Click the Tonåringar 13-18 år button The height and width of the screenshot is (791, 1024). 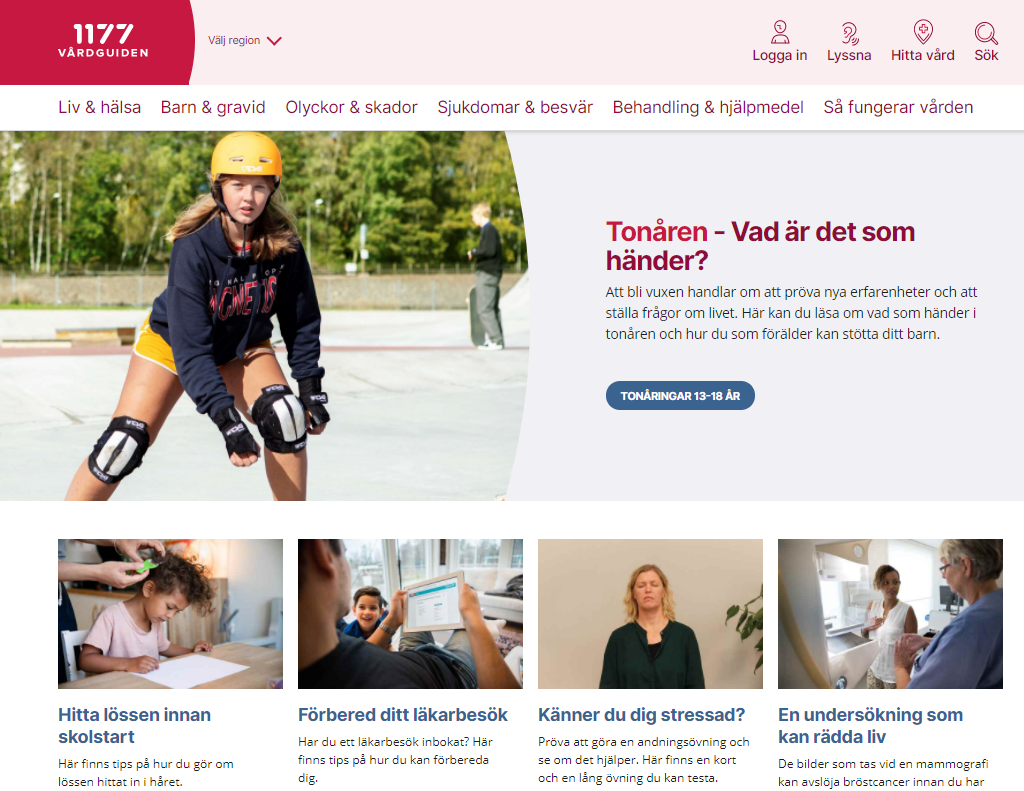tap(680, 396)
